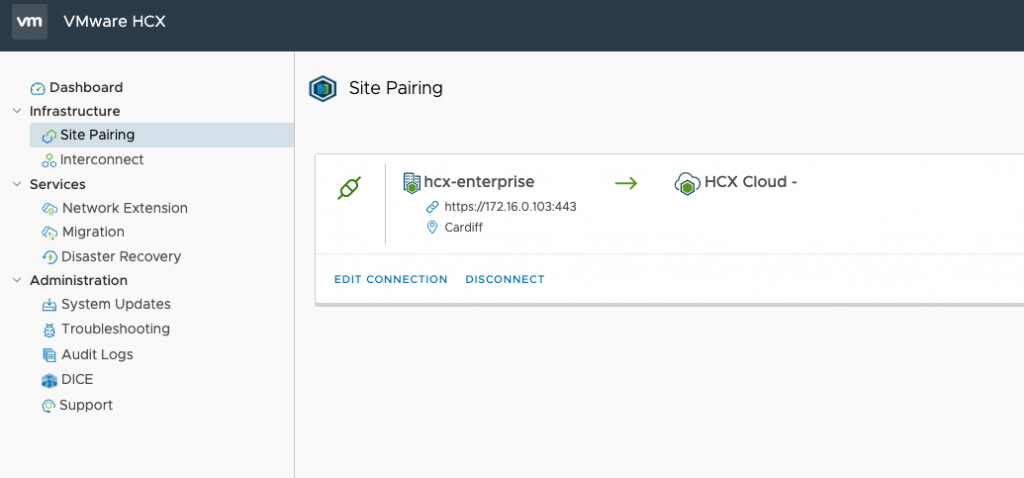Screen dimensions: 1024x478
Task: Click the System Updates icon
Action: 50,305
